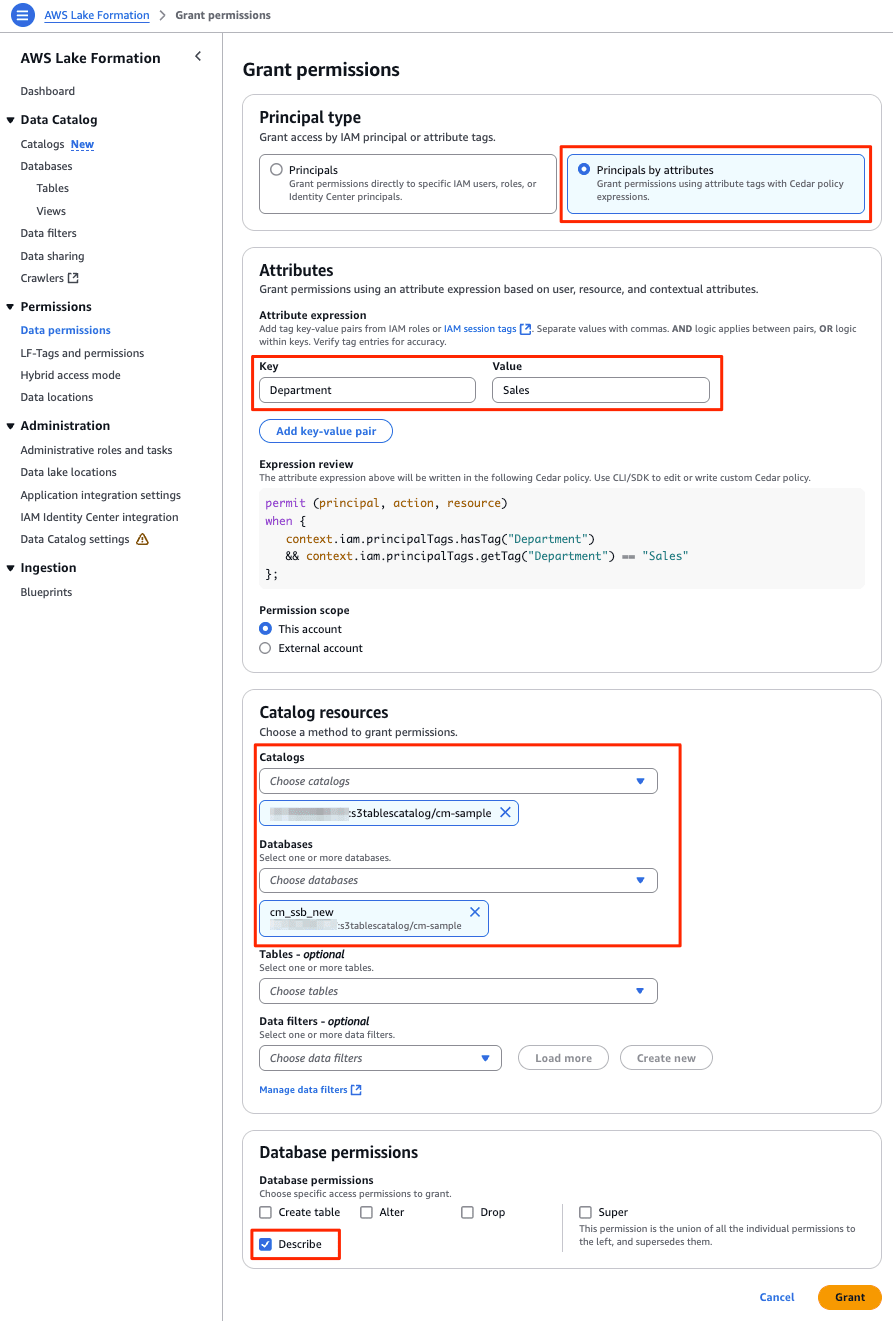The width and height of the screenshot is (893, 1321).
Task: Click the Create new button
Action: [666, 1058]
